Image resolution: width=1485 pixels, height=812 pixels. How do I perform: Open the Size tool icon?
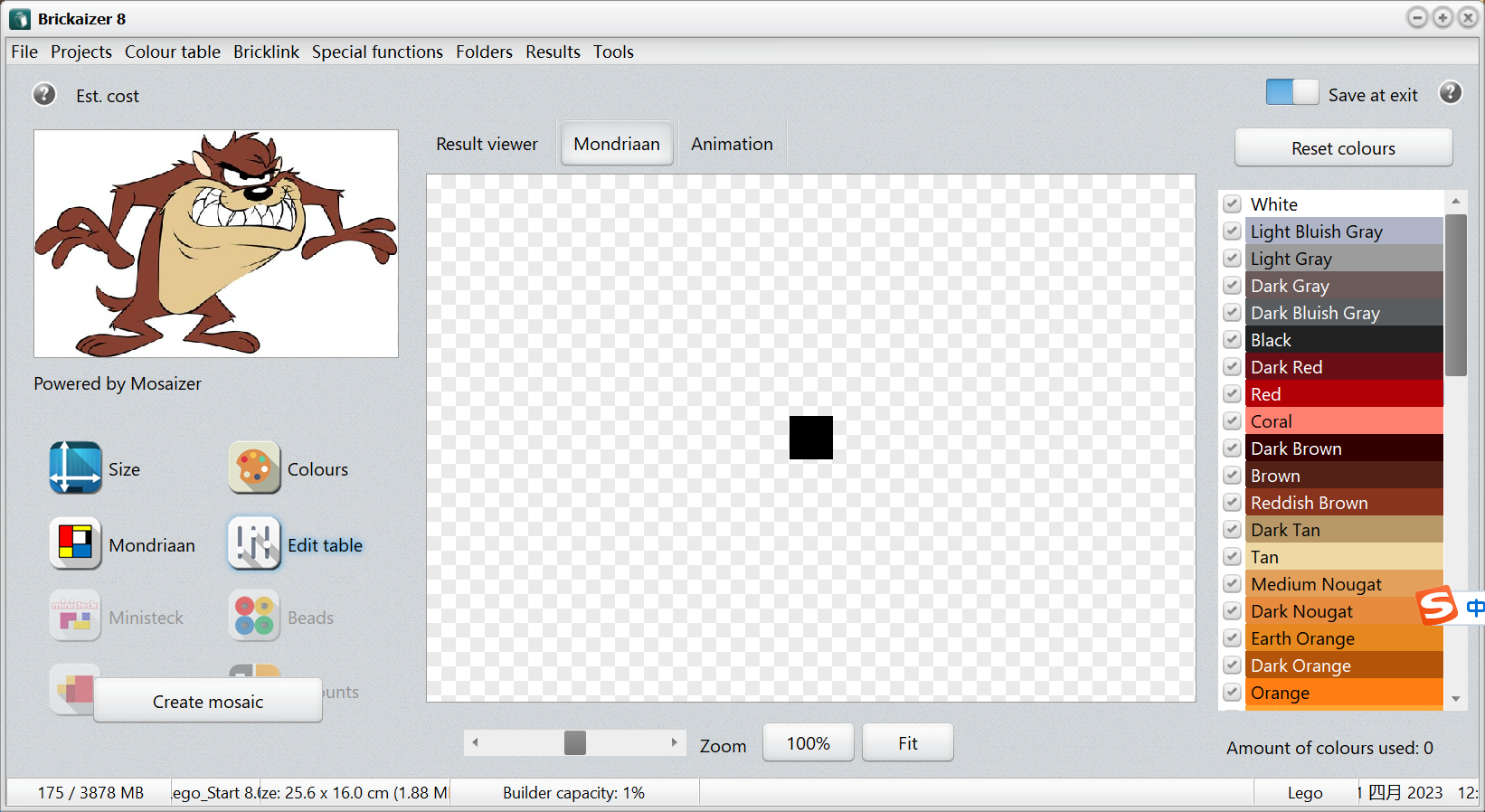pyautogui.click(x=75, y=467)
